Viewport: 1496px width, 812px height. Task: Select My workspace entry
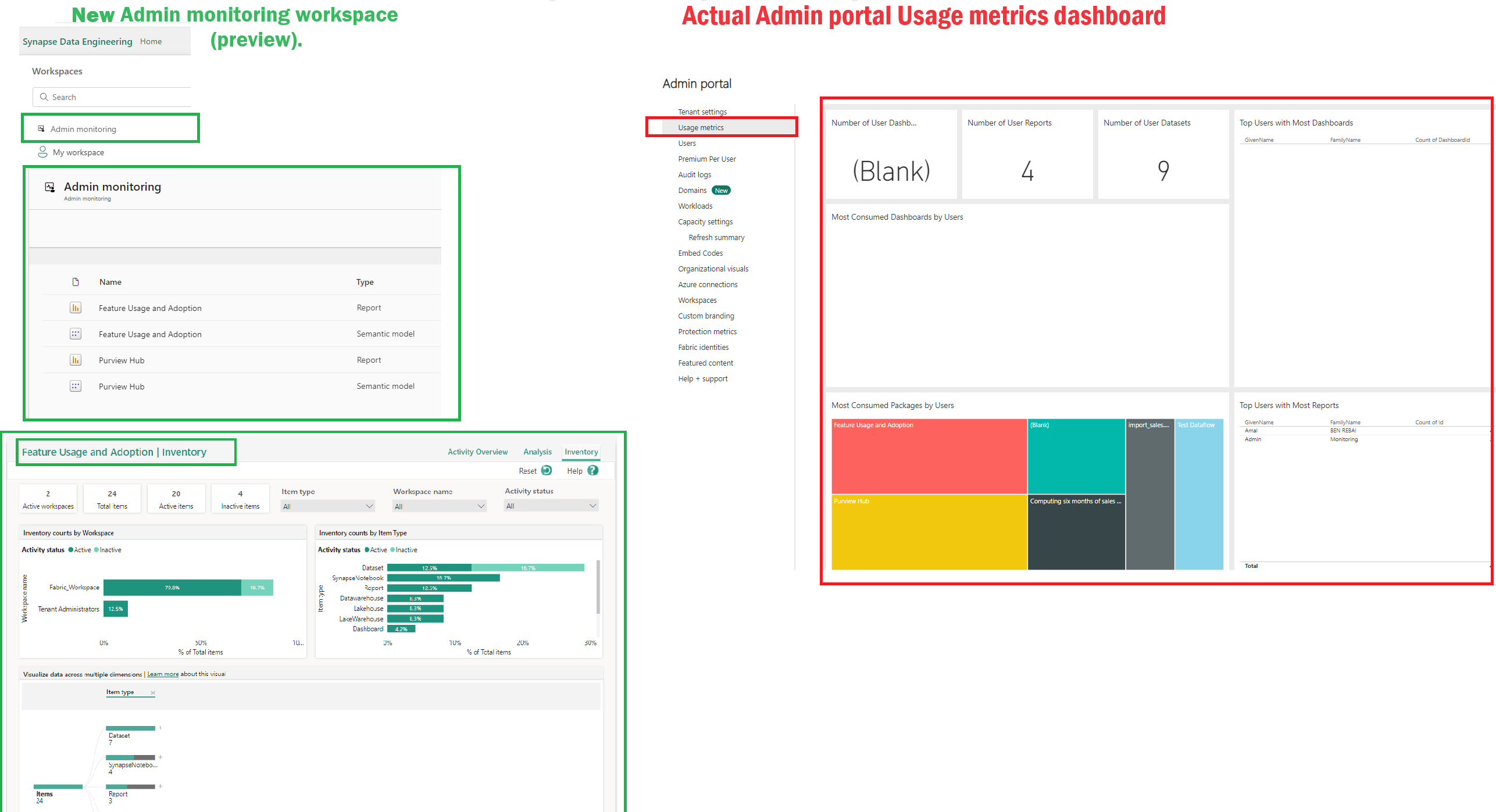(78, 152)
